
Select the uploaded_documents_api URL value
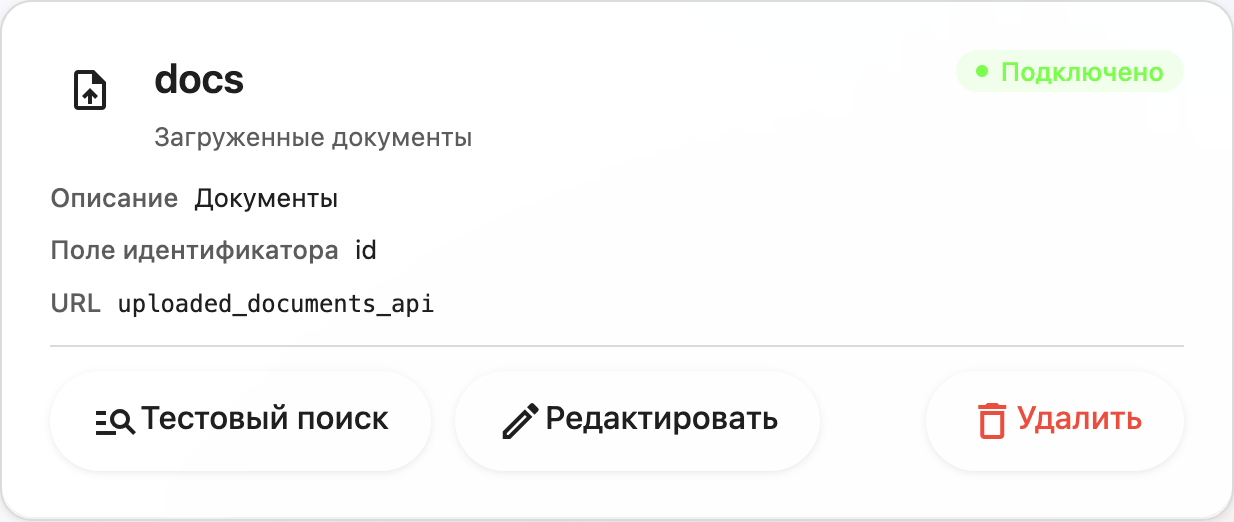coord(276,304)
